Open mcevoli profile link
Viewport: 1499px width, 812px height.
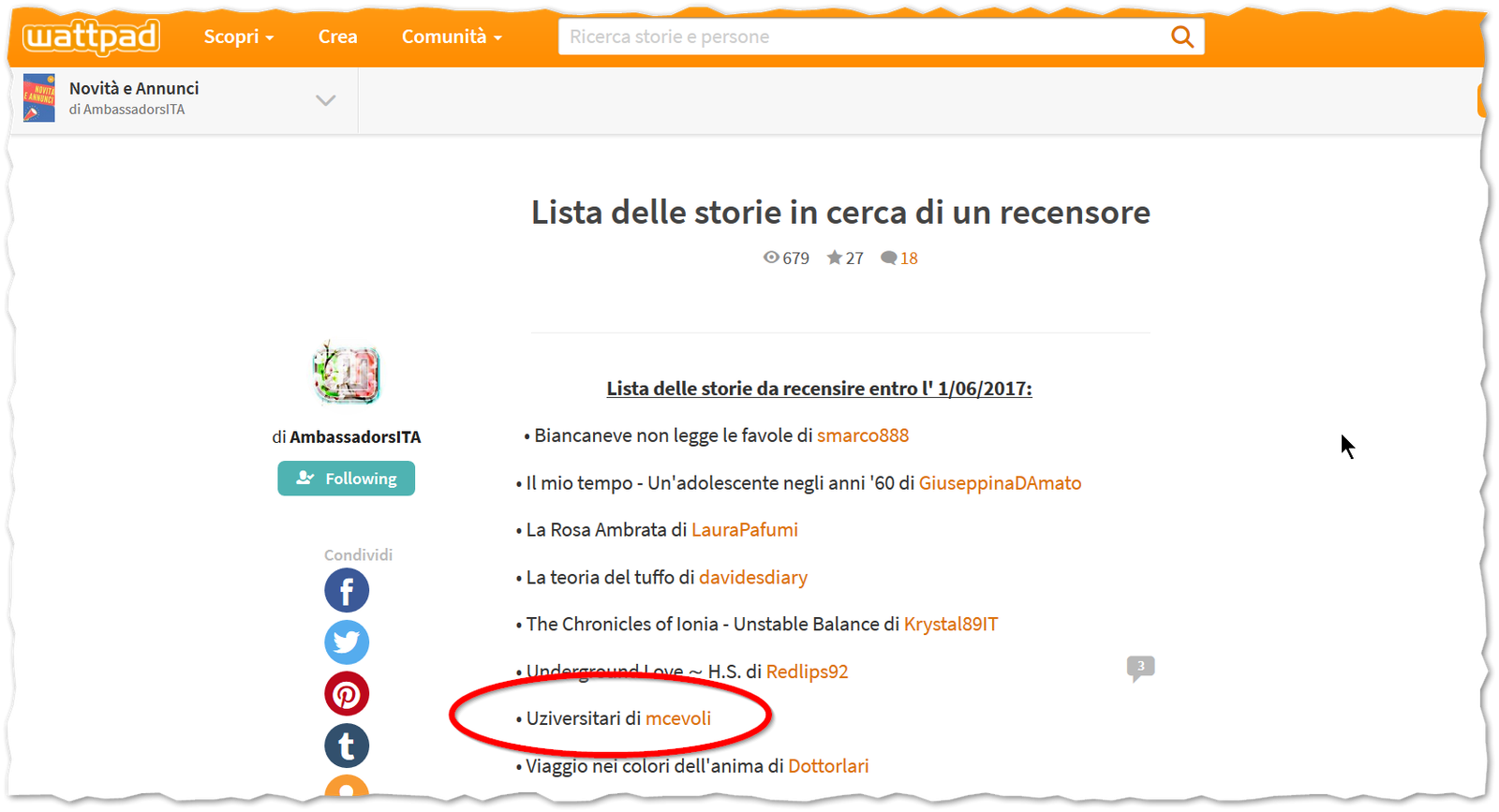point(678,718)
